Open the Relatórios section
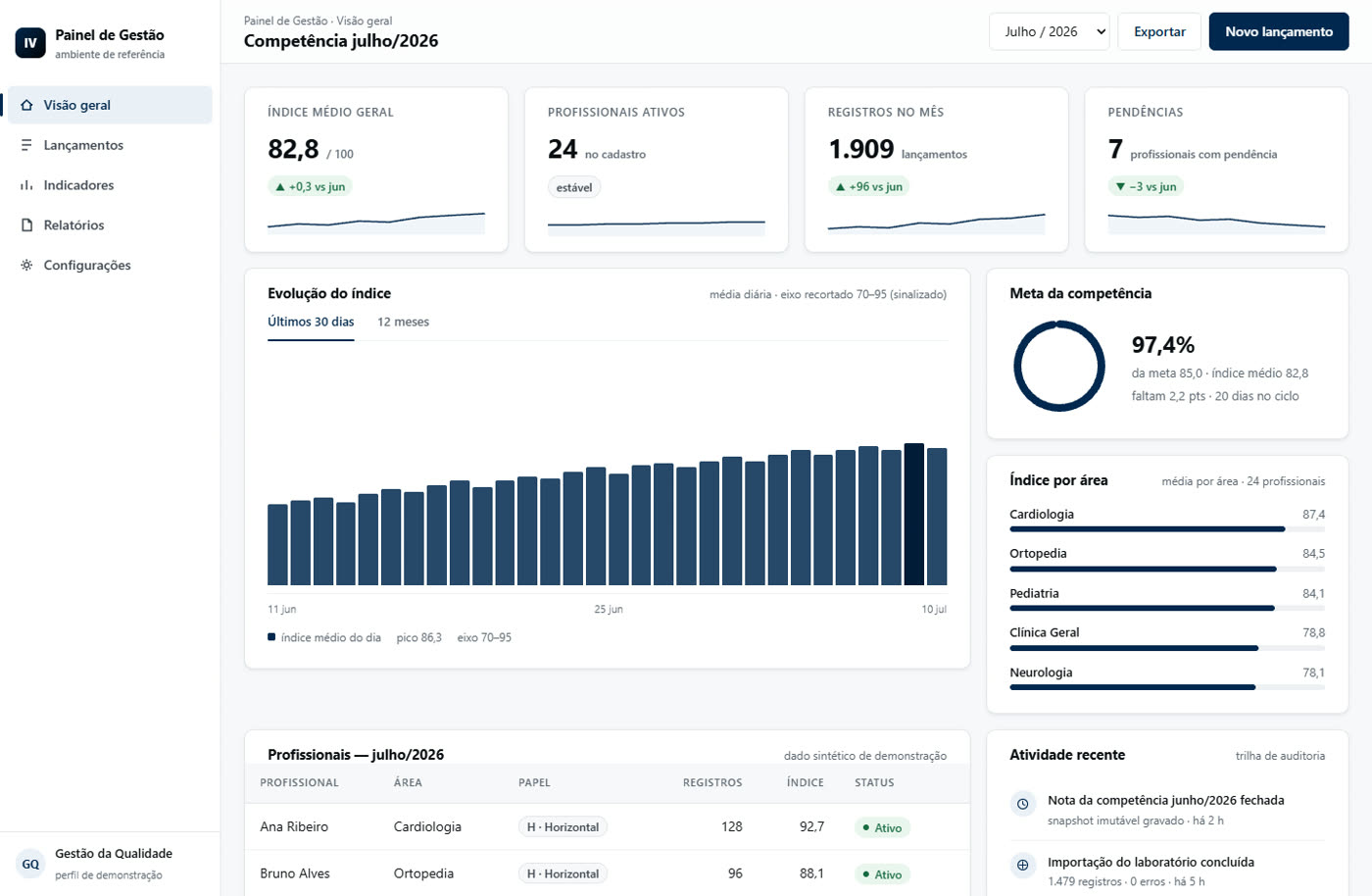The width and height of the screenshot is (1372, 896). point(110,225)
